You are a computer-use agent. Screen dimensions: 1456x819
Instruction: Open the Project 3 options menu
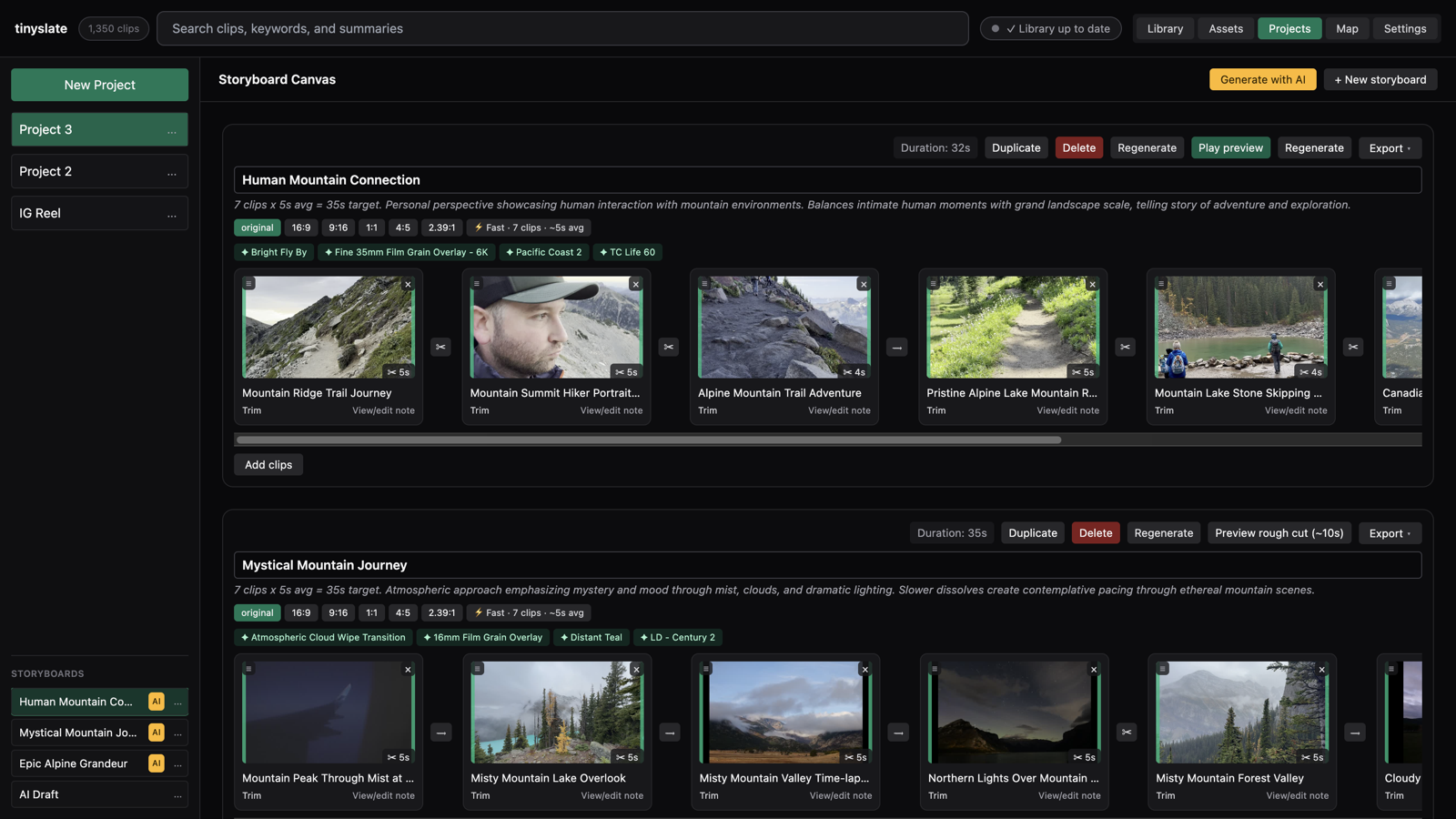point(172,130)
